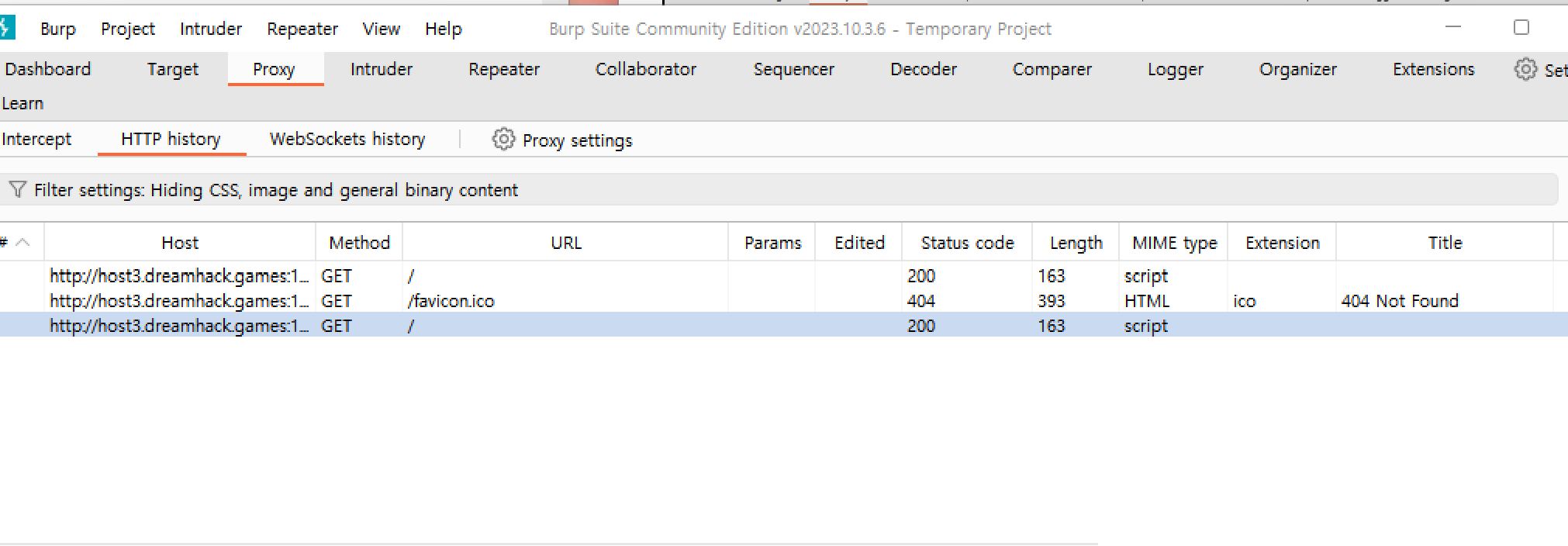Image resolution: width=1568 pixels, height=546 pixels.
Task: Sort by the Length column header
Action: pos(1076,243)
